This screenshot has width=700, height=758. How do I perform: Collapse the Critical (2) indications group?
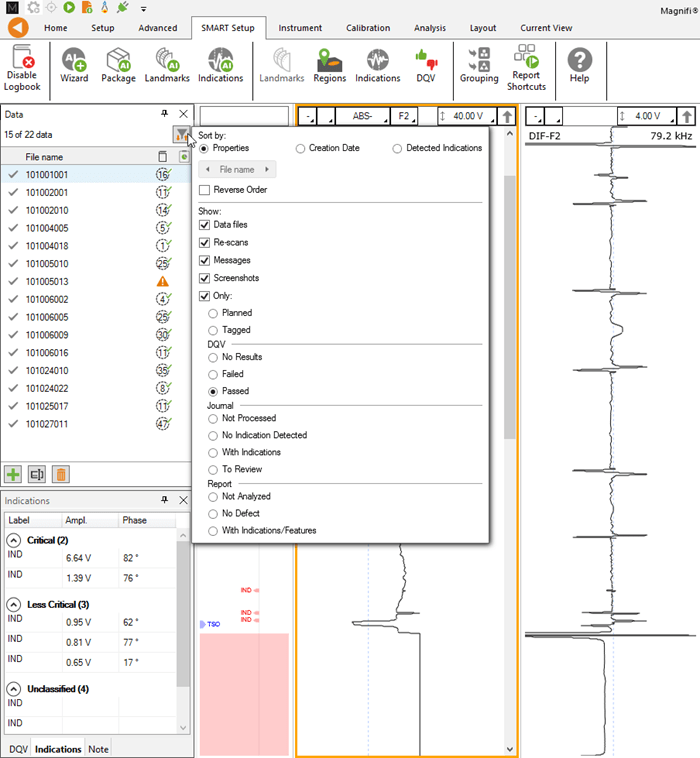click(x=14, y=540)
